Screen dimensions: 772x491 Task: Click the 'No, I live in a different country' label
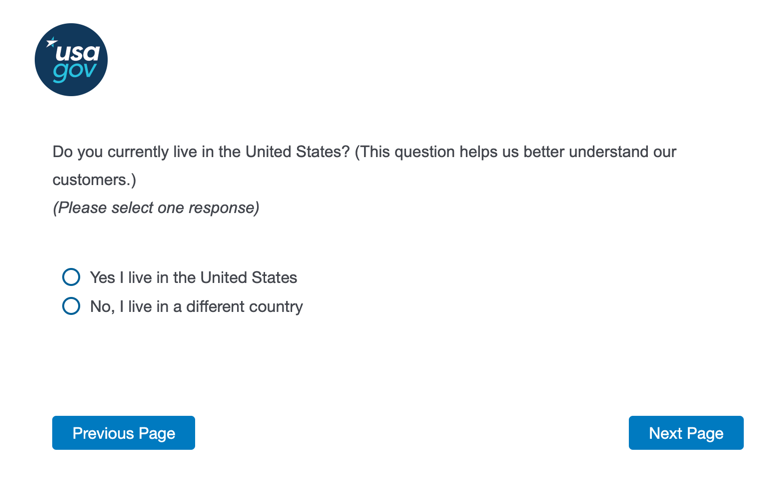196,306
